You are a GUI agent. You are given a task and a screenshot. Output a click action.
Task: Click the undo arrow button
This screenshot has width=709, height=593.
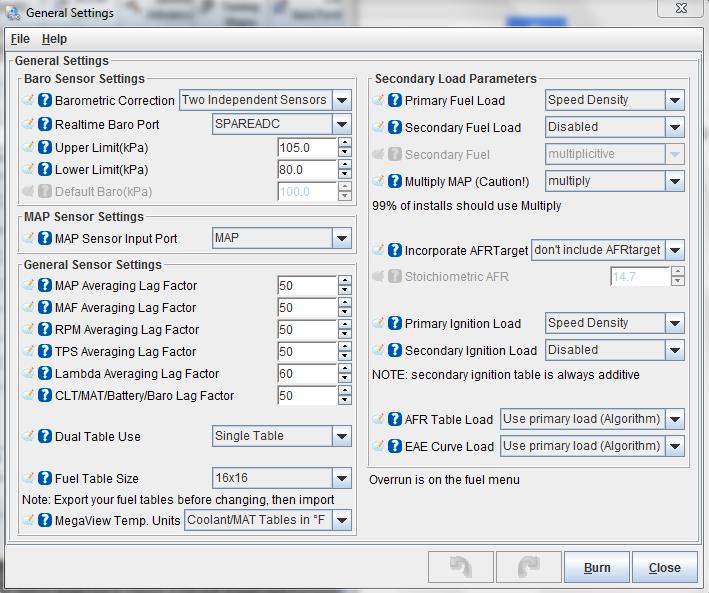[460, 567]
